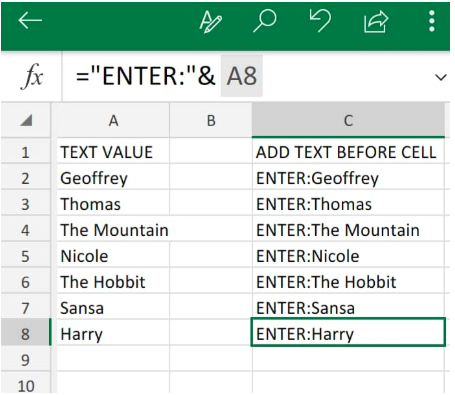Select cell containing Nicole in column A
Viewport: 455px width, 395px height.
tap(113, 256)
